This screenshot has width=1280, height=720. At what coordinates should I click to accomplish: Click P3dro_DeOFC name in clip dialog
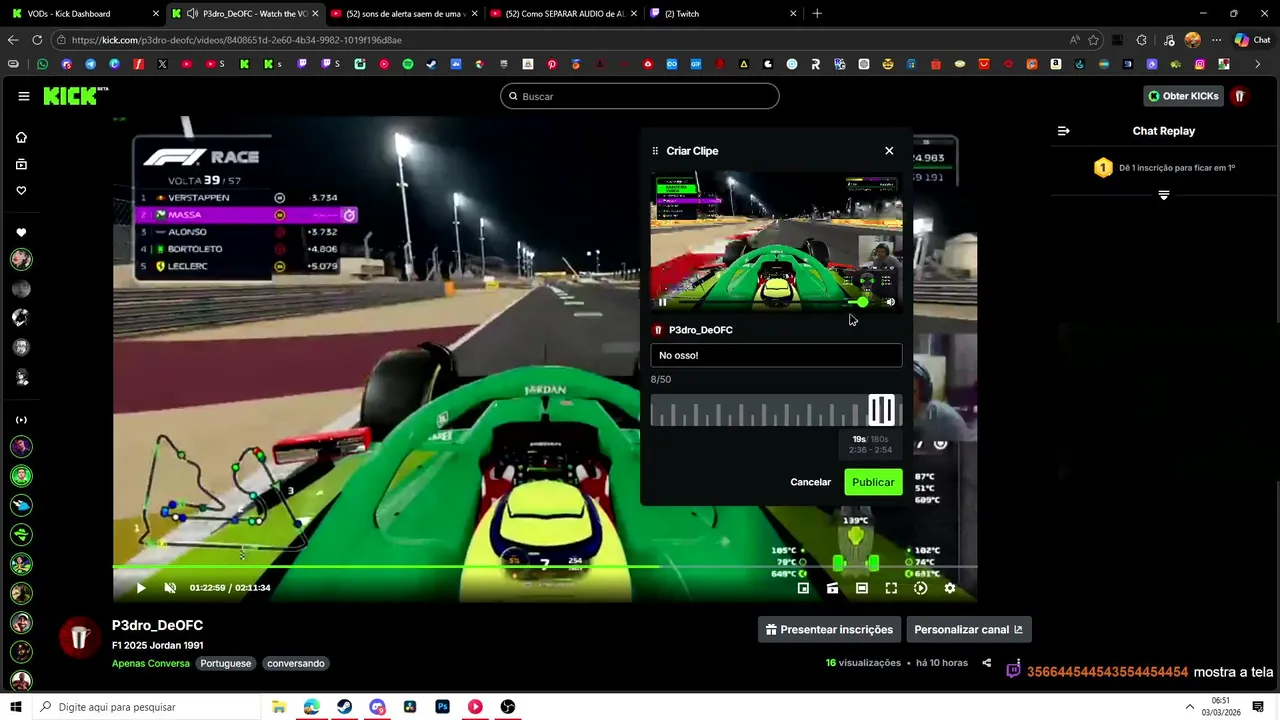coord(700,330)
